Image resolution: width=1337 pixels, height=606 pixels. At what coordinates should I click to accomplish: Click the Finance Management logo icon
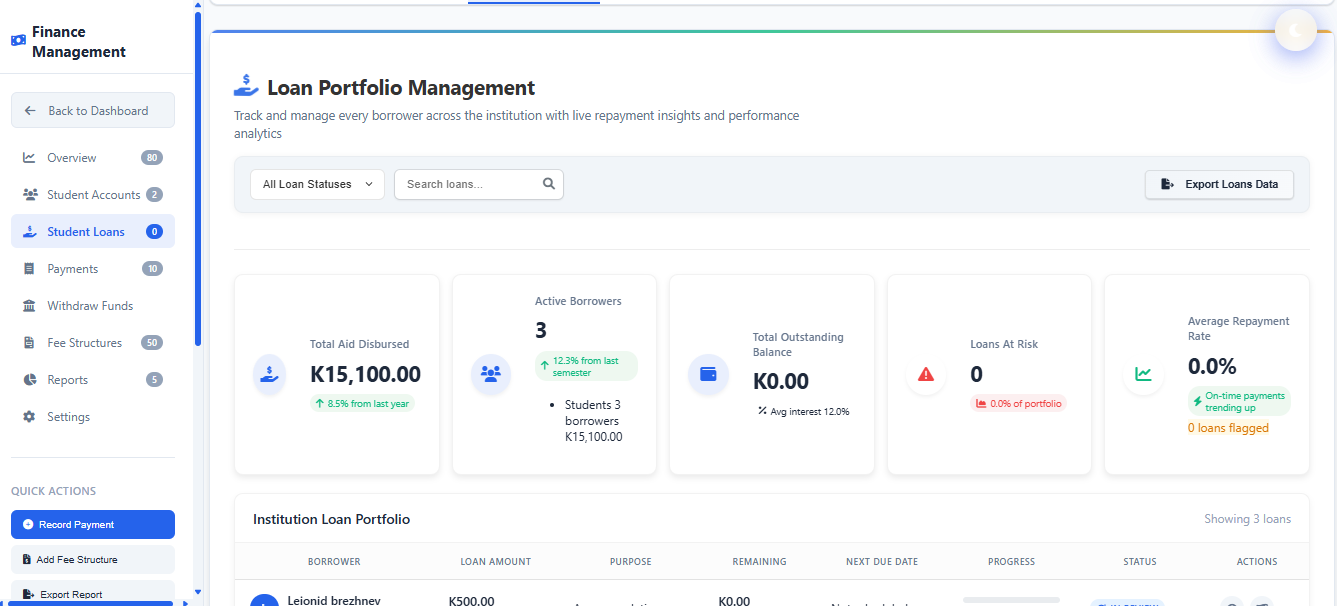point(18,41)
